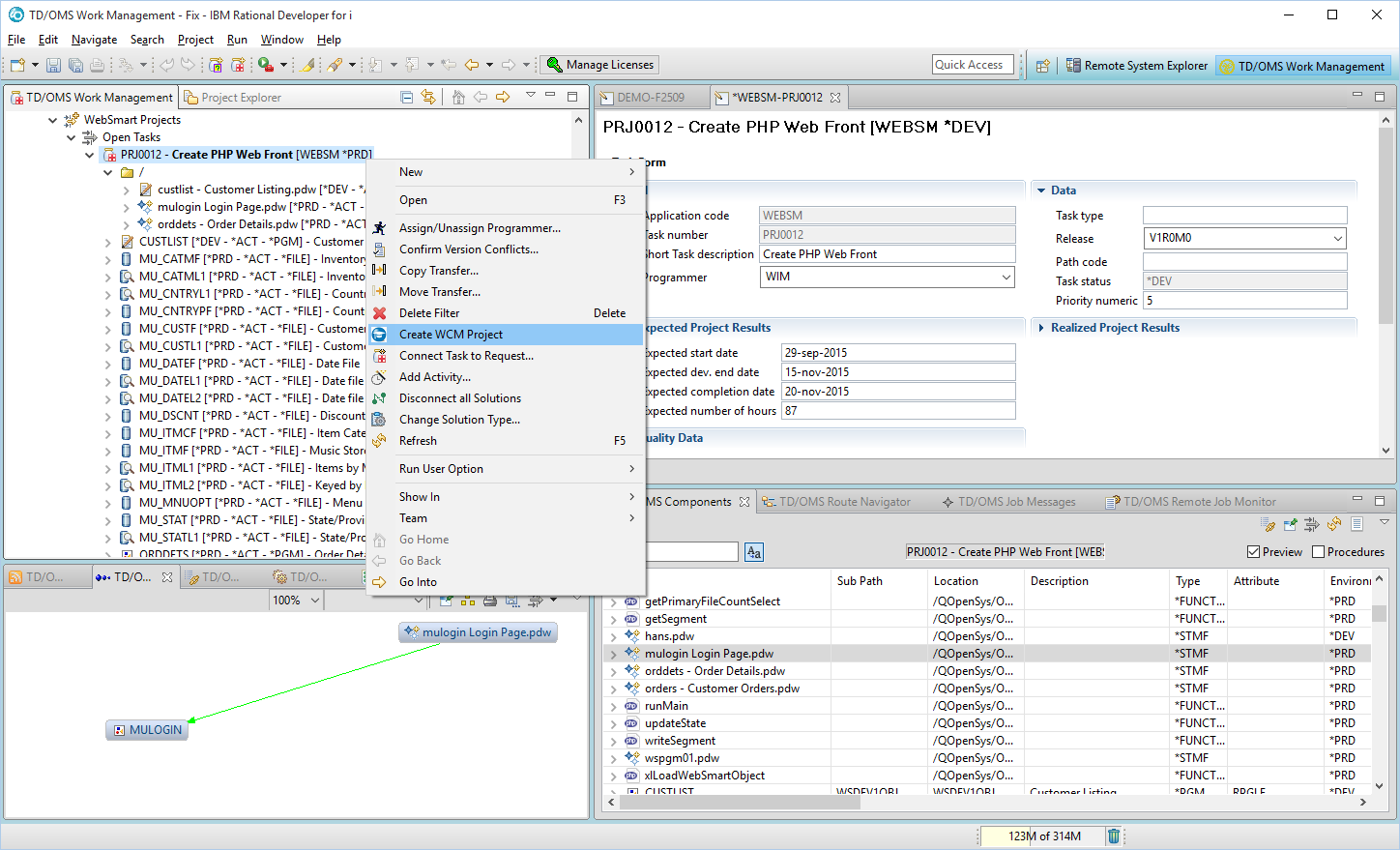This screenshot has height=850, width=1400.
Task: Open the Run User Option submenu
Action: tap(506, 469)
